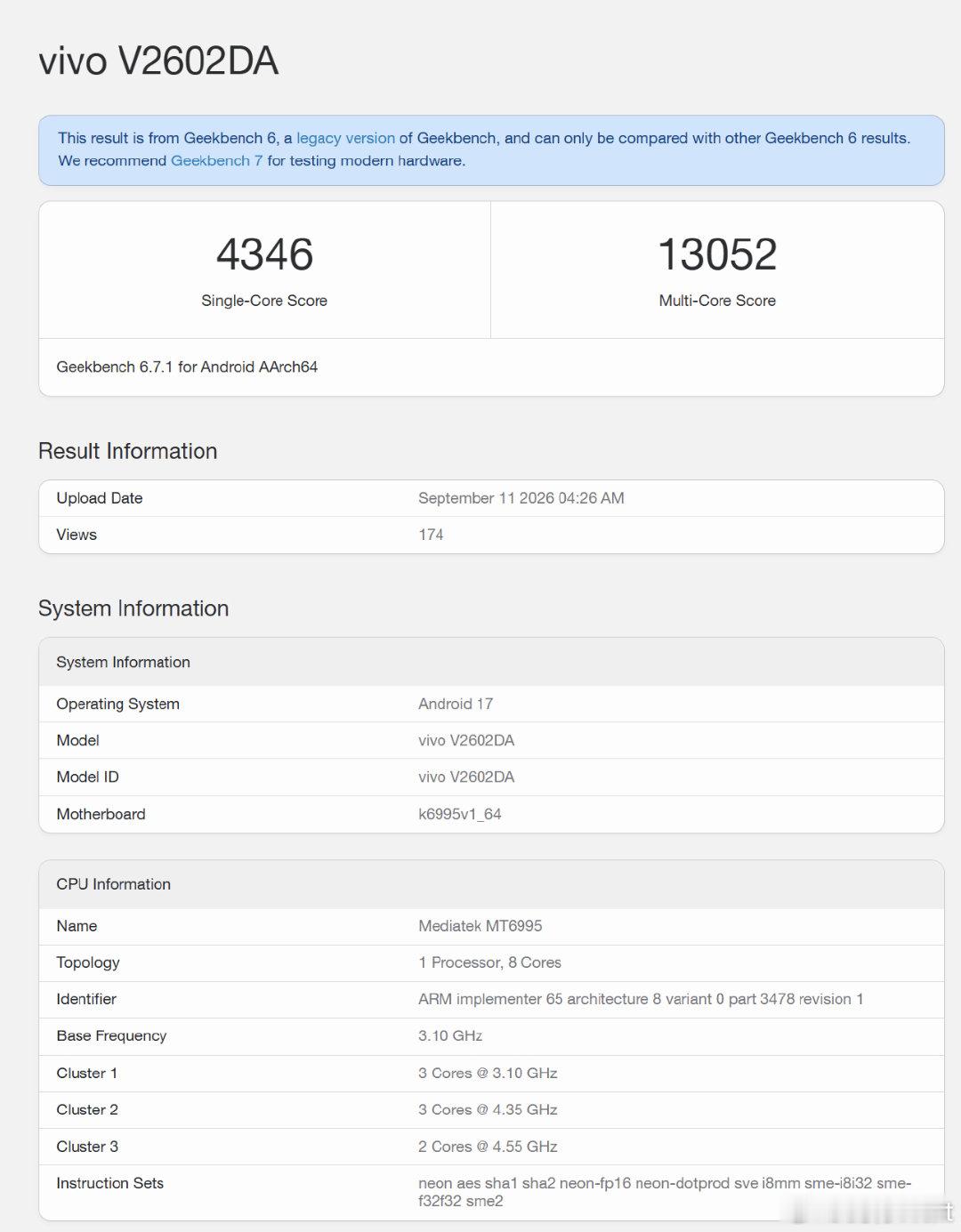The width and height of the screenshot is (961, 1232).
Task: Select the Android 17 value
Action: 456,704
